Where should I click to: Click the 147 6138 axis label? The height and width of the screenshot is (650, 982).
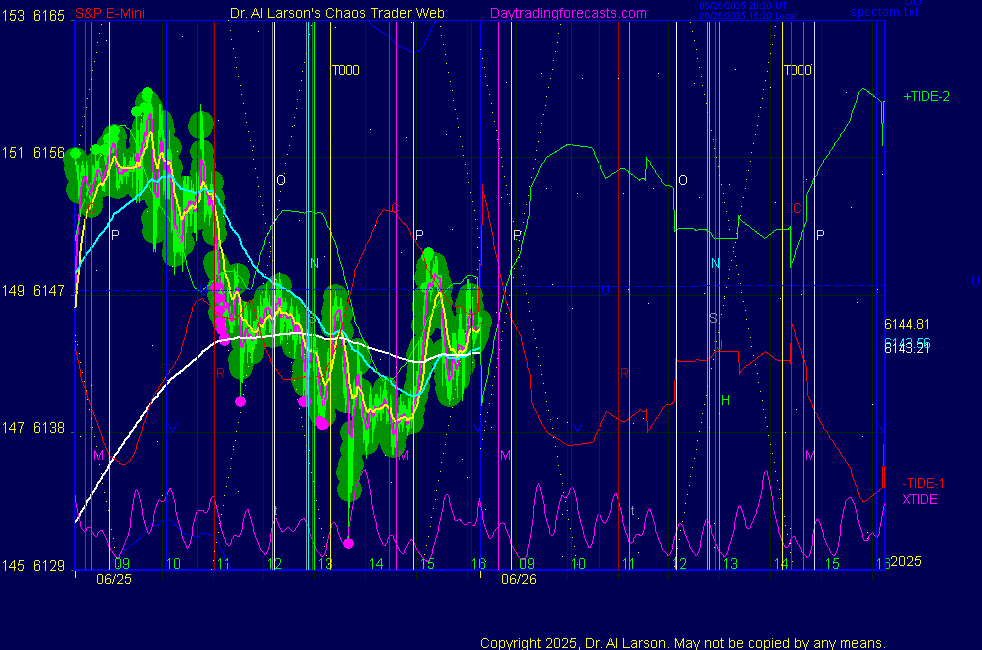pos(33,428)
